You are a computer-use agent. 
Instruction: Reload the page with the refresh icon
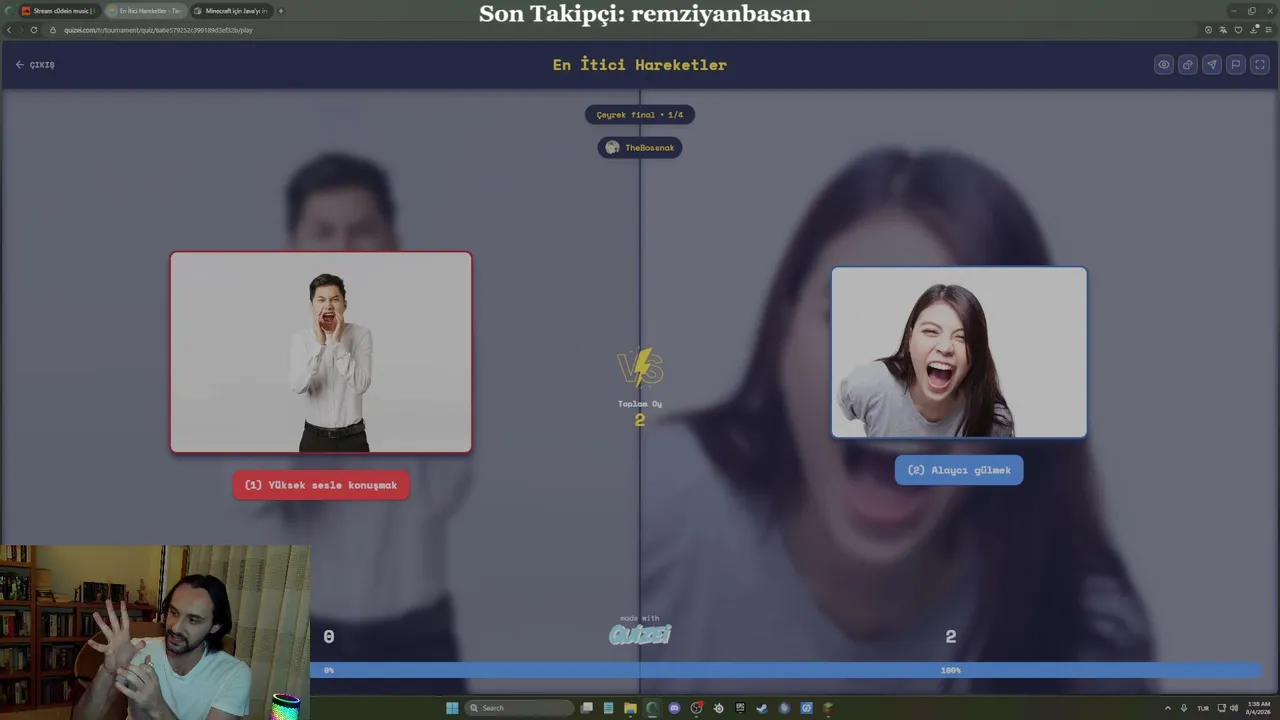click(x=34, y=30)
